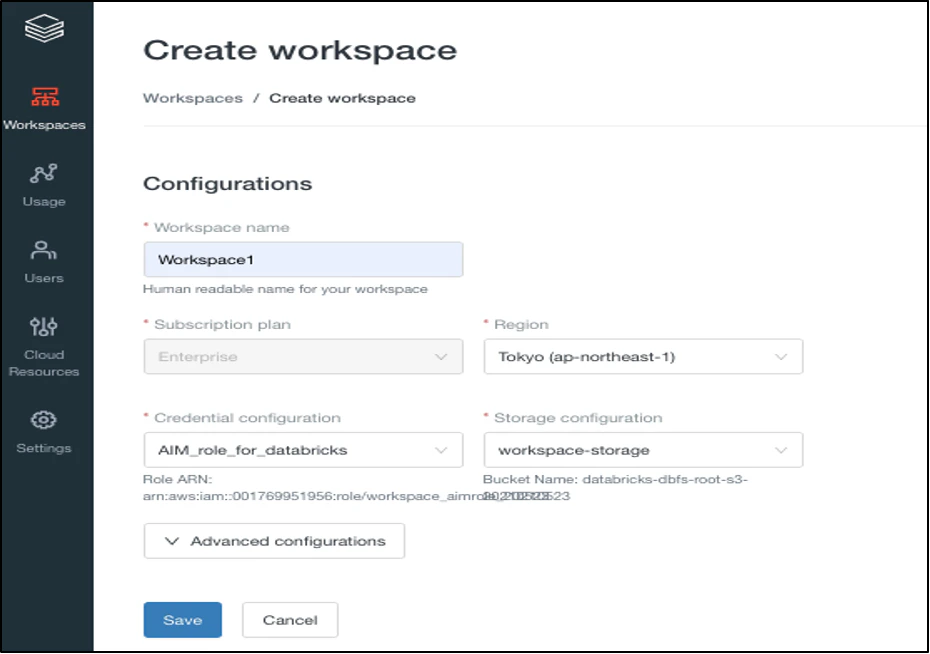The image size is (930, 654).
Task: Open Settings via the gear icon
Action: pos(43,420)
